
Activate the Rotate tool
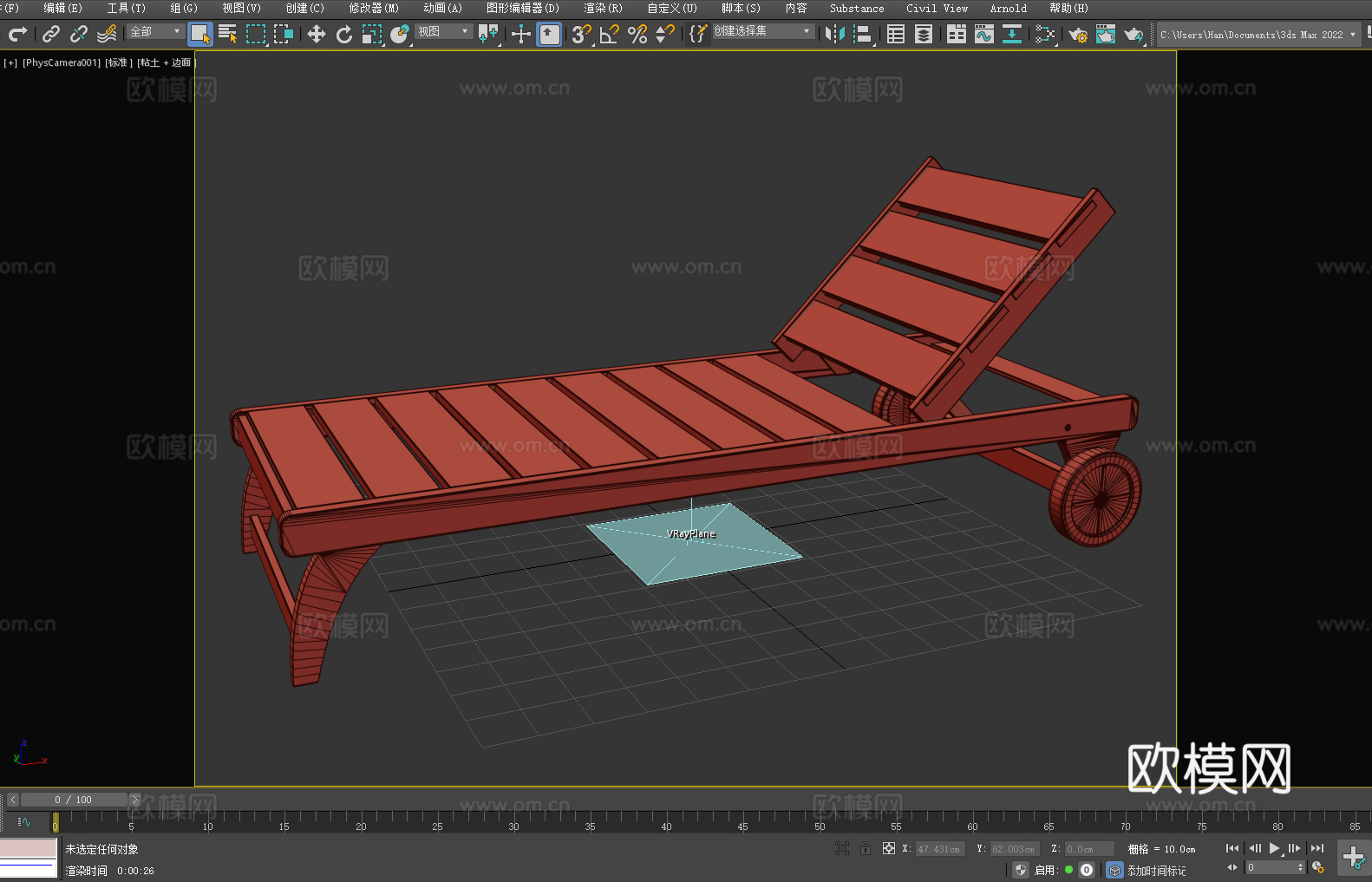(x=344, y=34)
